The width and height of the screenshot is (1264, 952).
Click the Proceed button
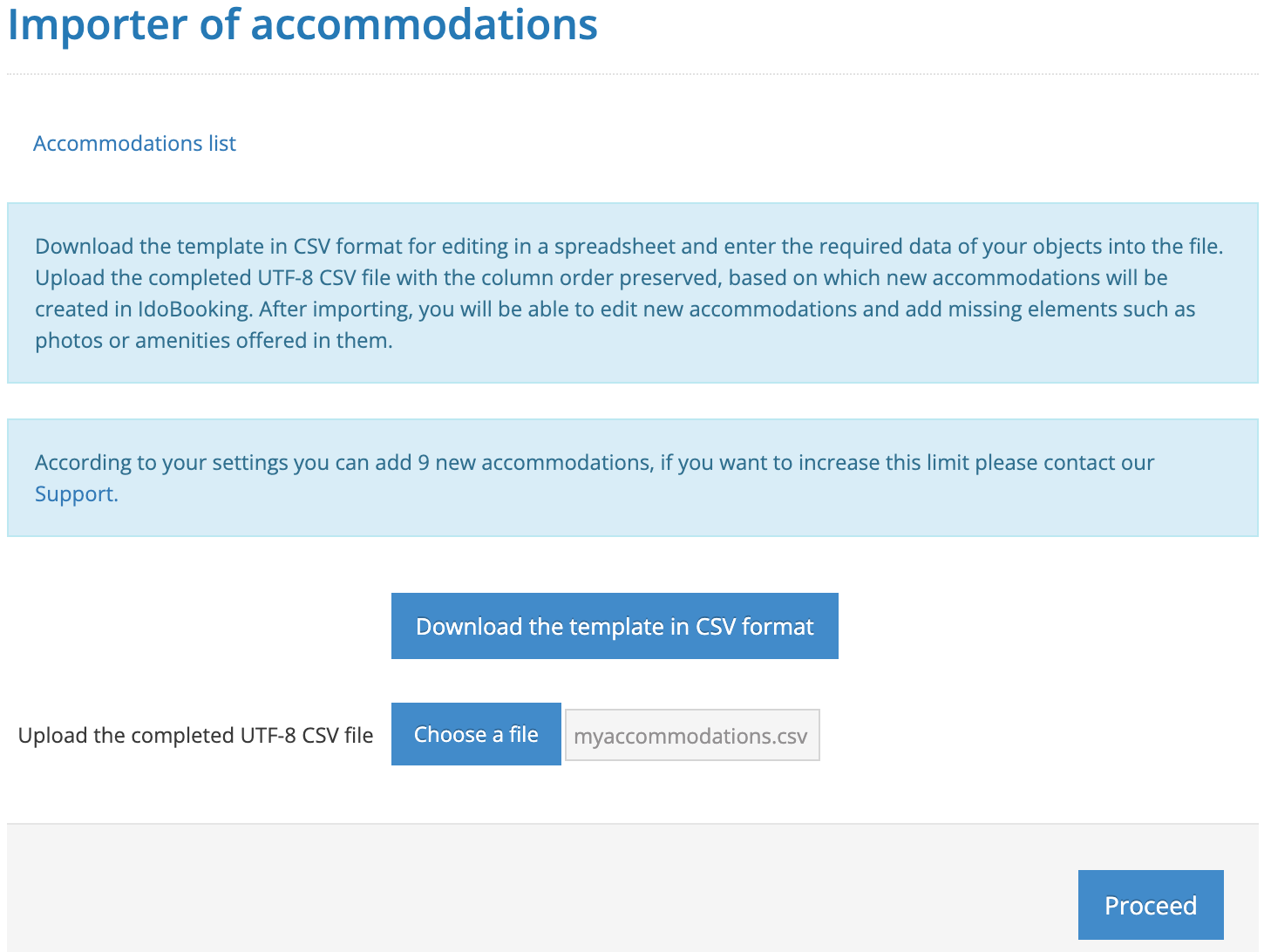tap(1150, 906)
